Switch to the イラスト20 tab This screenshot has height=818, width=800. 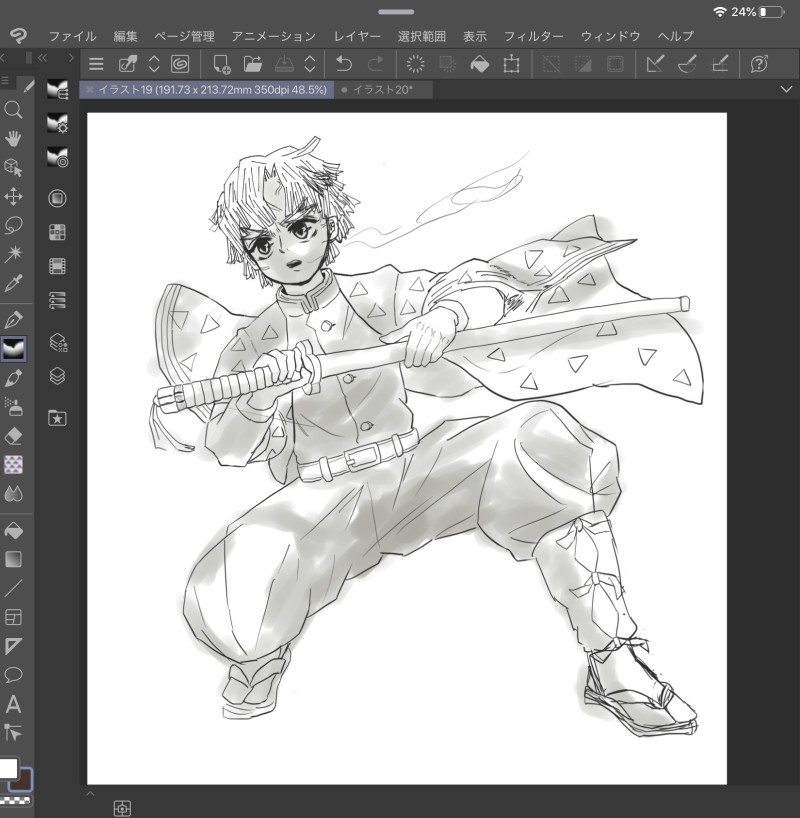tap(383, 90)
